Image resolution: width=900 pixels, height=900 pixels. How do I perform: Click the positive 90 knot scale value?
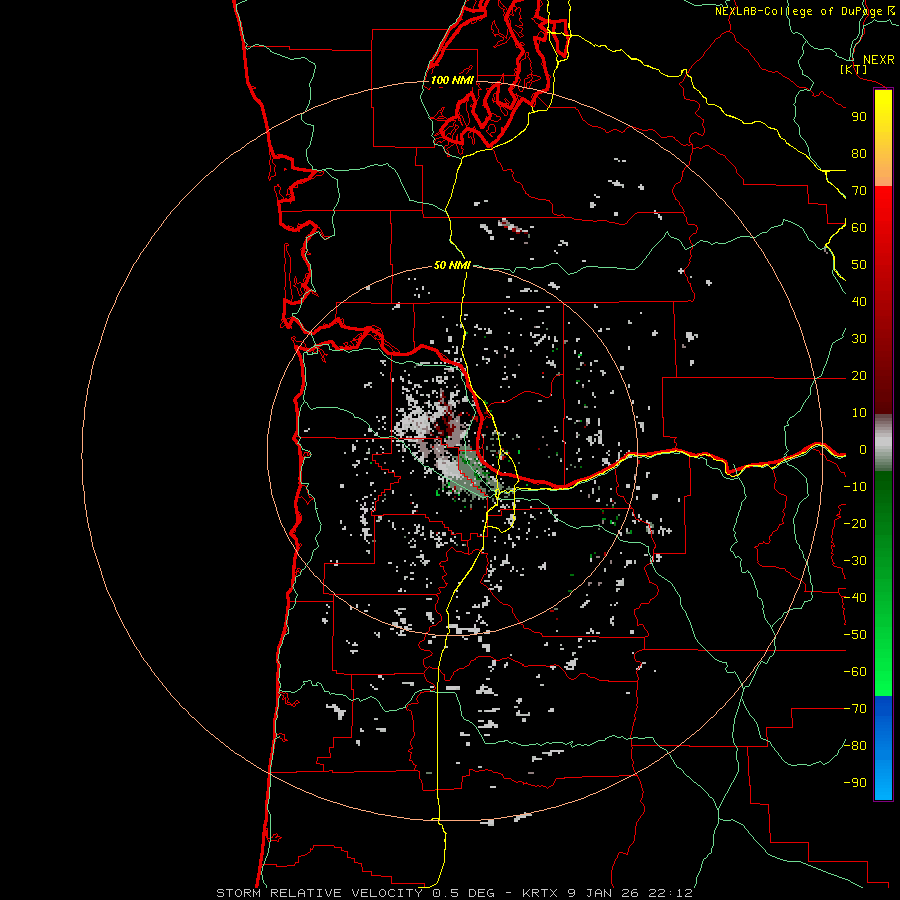pyautogui.click(x=859, y=117)
